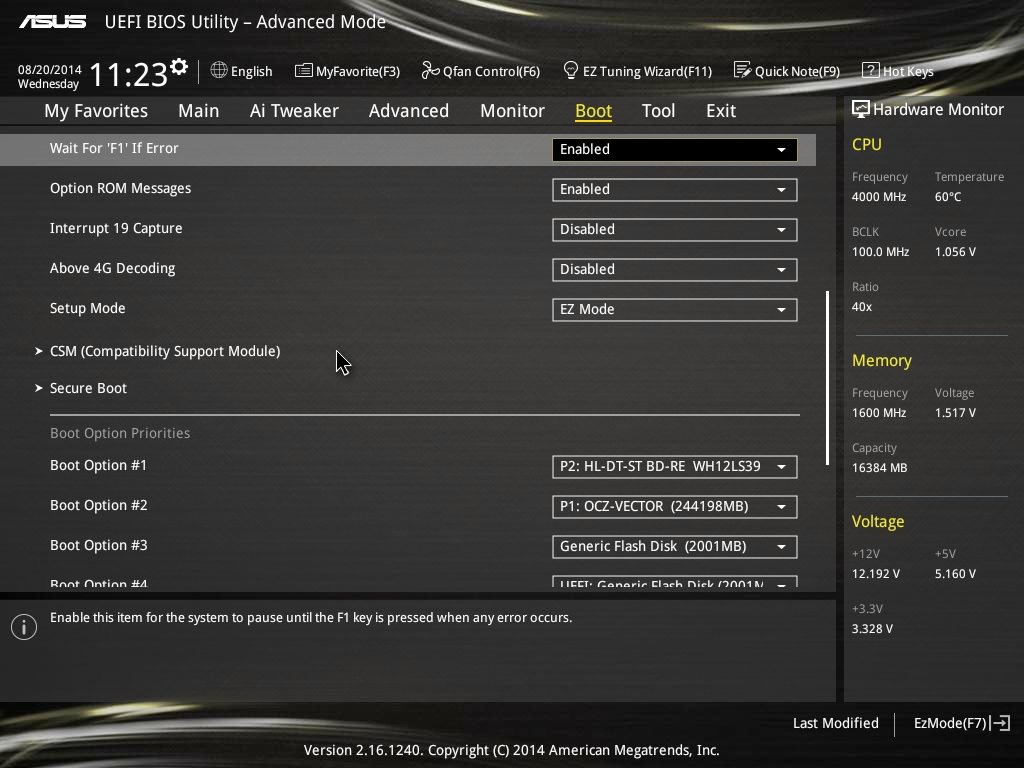Select Above 4G Decoding label
Screen dimensions: 1024x768
pyautogui.click(x=112, y=268)
